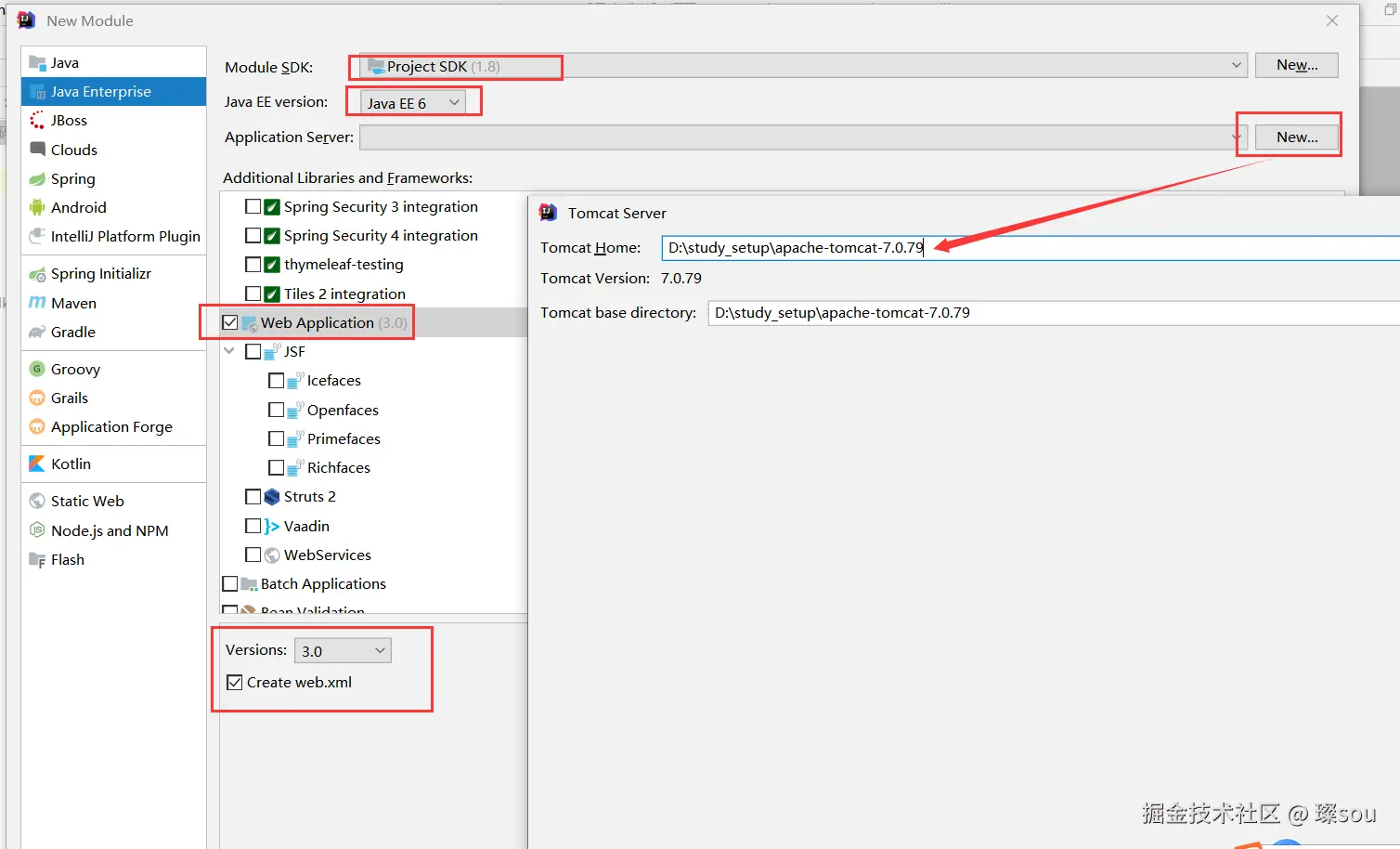Click the Groovy green circle icon
This screenshot has width=1400, height=849.
(37, 369)
